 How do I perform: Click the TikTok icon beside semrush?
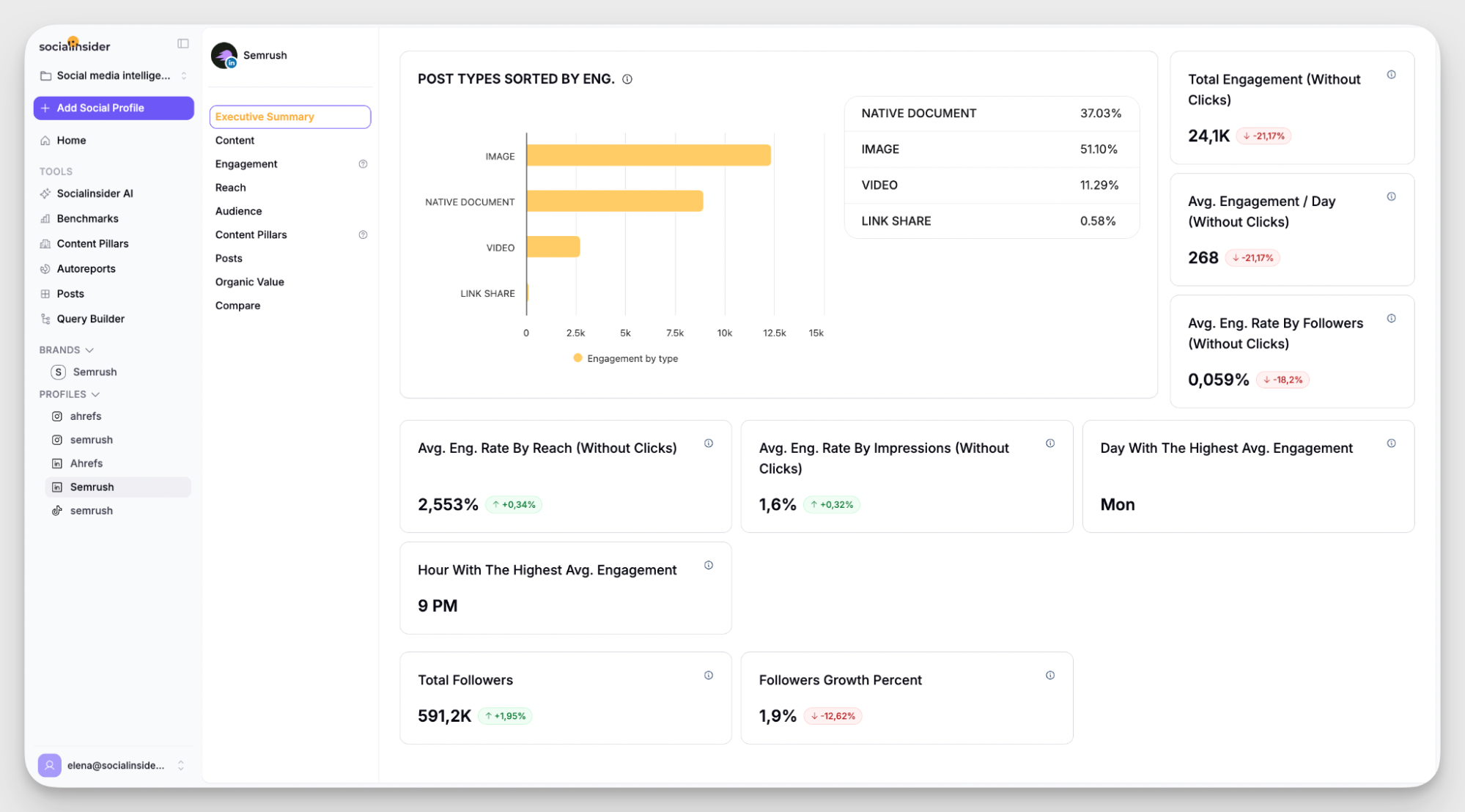pyautogui.click(x=56, y=511)
